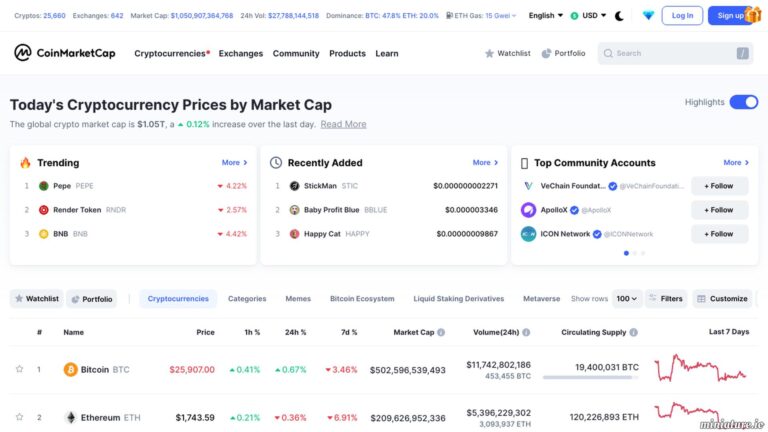The height and width of the screenshot is (432, 768).
Task: Open the Cryptocurrencies nav menu
Action: pos(172,53)
